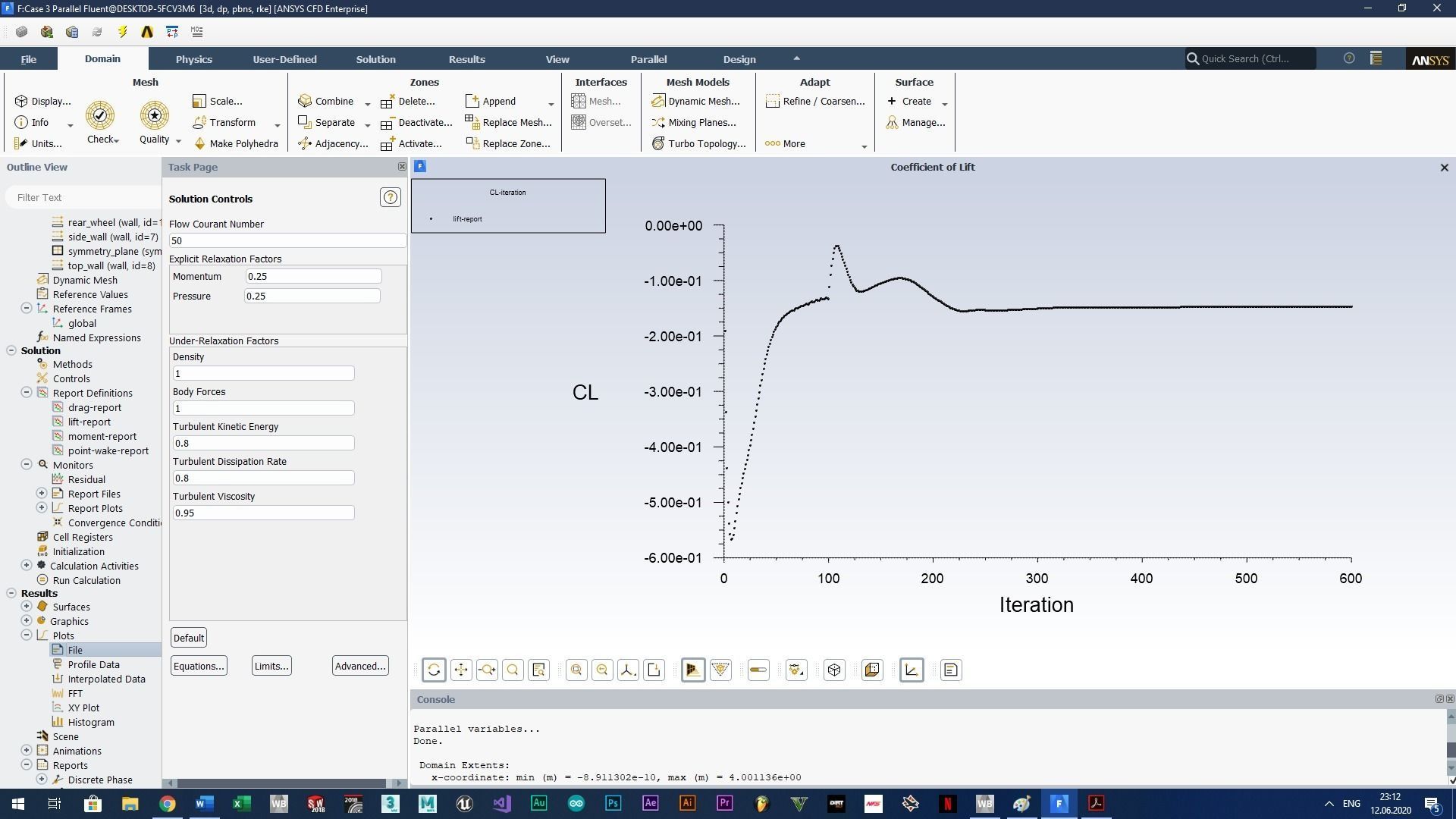The image size is (1456, 819).
Task: Open the Surface Create dropdown arrow
Action: tap(945, 103)
